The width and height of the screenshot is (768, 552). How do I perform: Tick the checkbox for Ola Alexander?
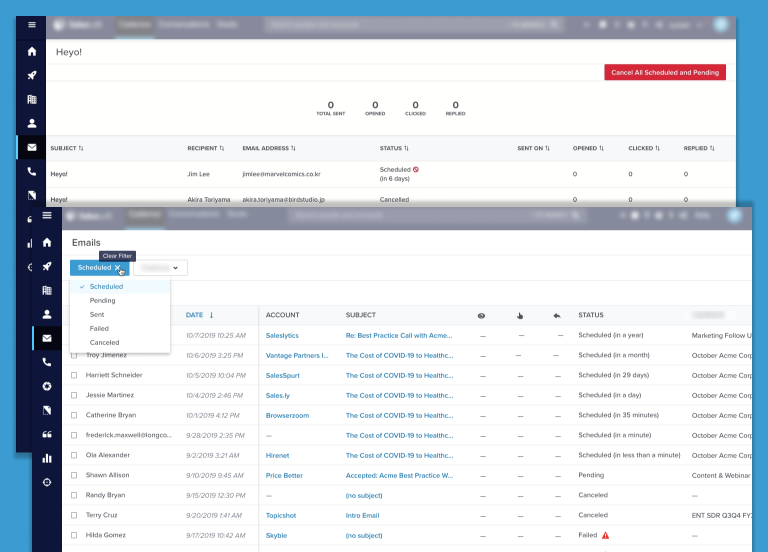tap(74, 456)
